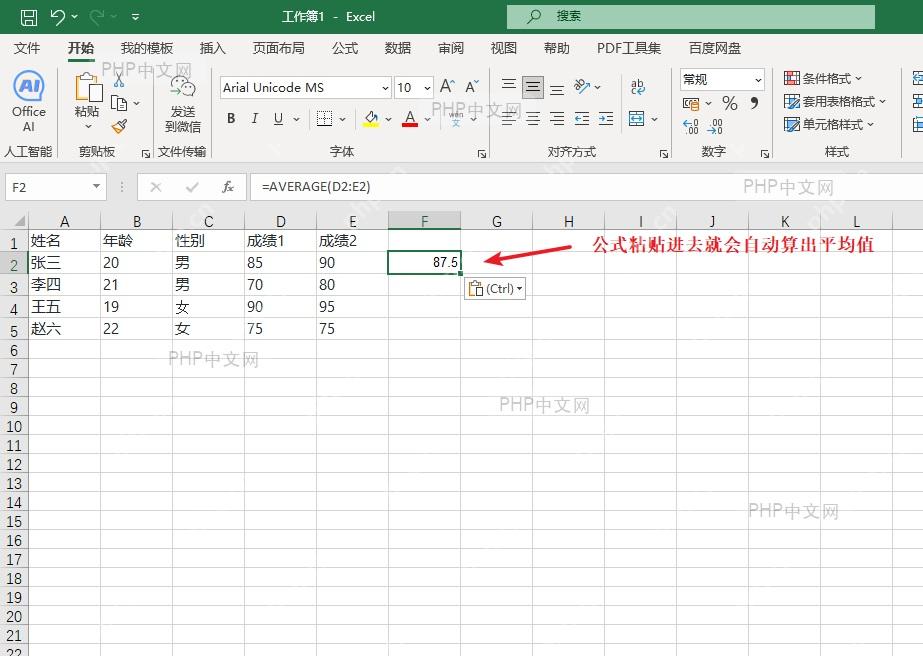Click the formula bar showing =AVERAGE(D2:E2)
Image resolution: width=923 pixels, height=656 pixels.
click(x=586, y=187)
